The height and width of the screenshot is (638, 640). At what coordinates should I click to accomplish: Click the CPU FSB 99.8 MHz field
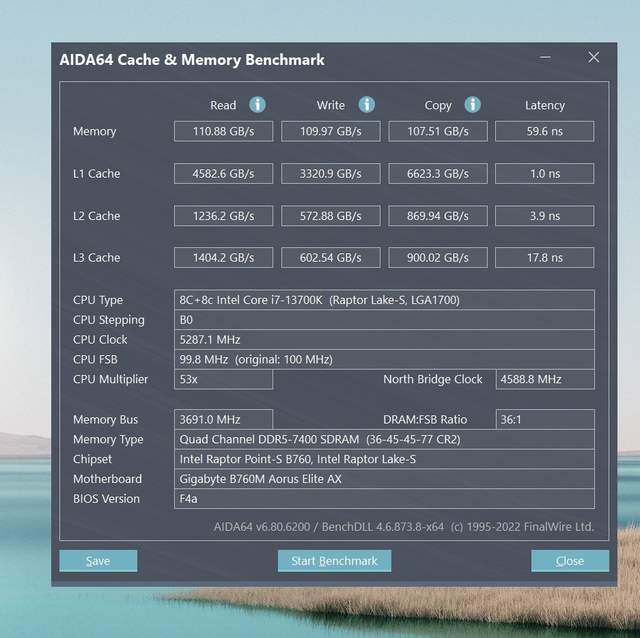[x=384, y=360]
